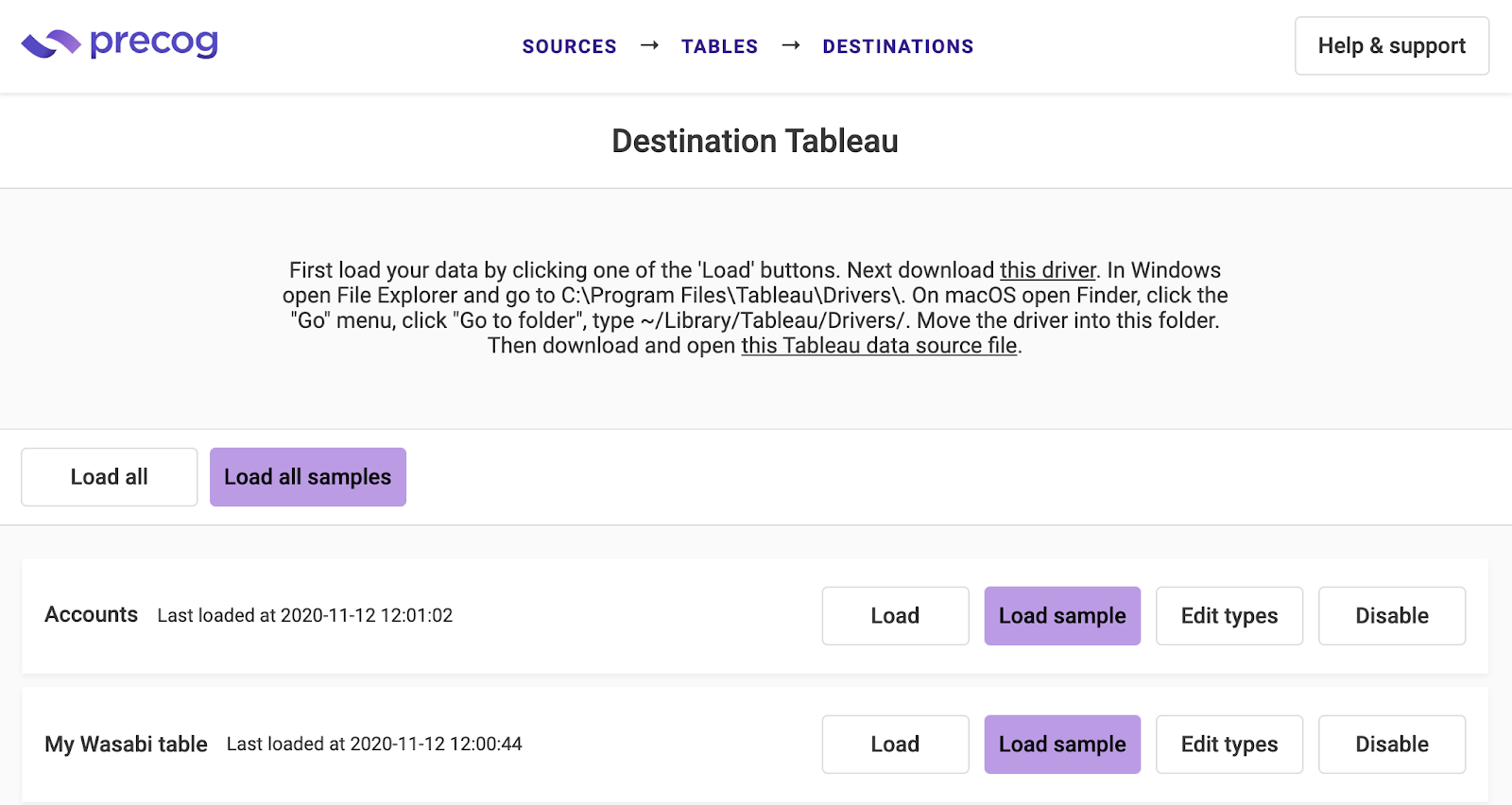Viewport: 1512px width, 805px height.
Task: Load My Wasabi table
Action: (895, 745)
